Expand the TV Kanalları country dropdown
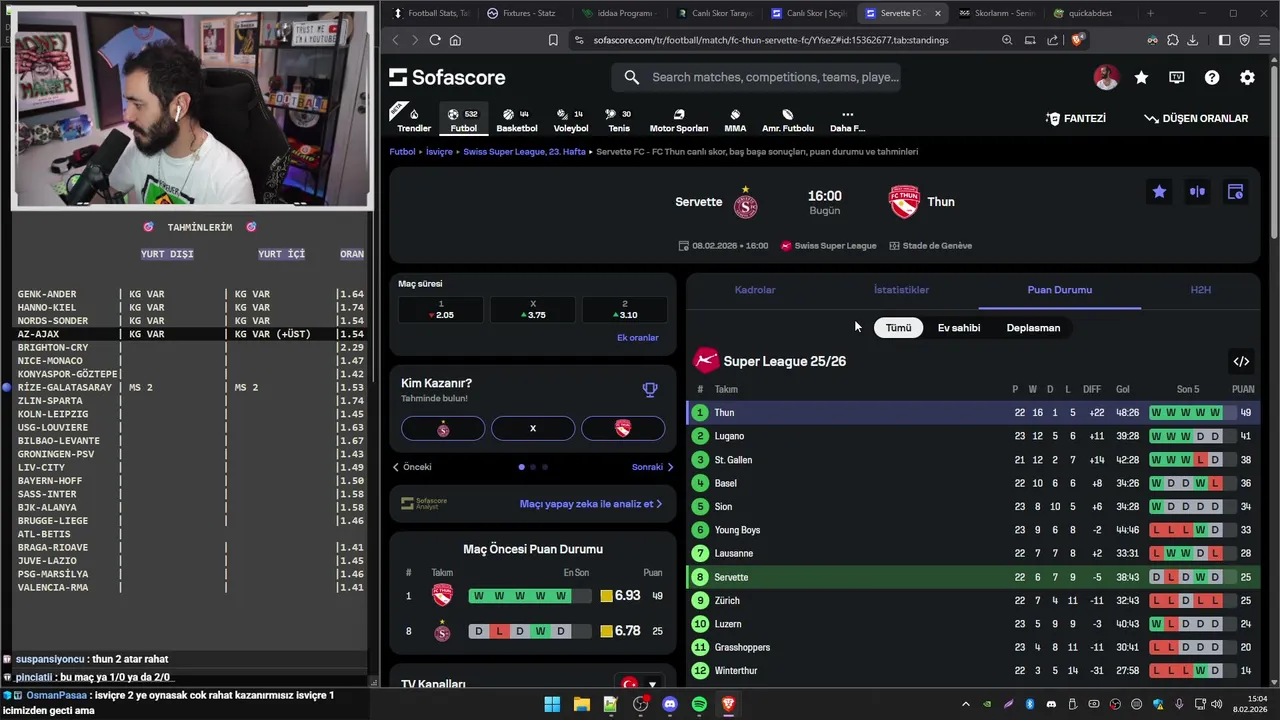 pos(640,685)
